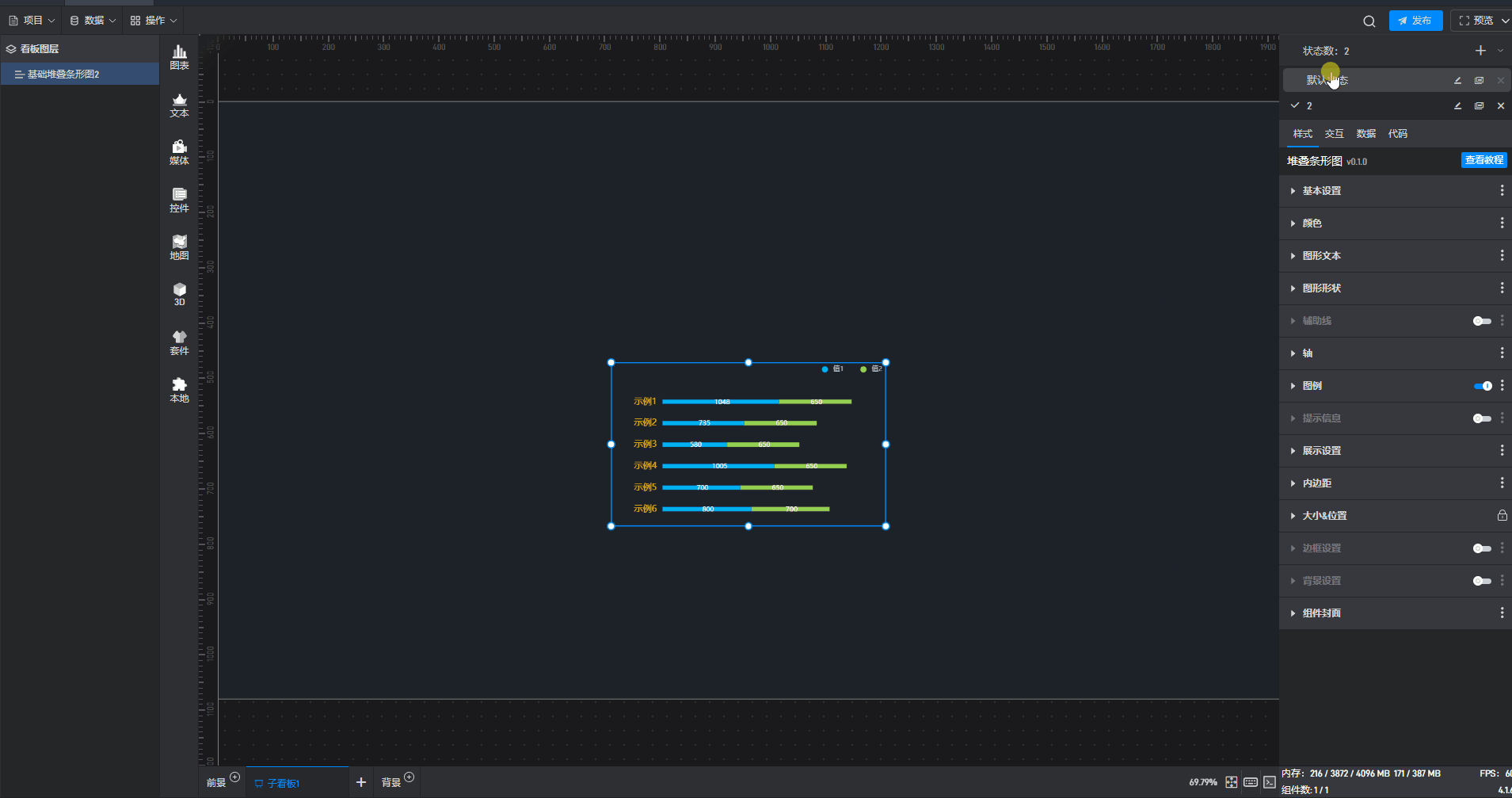Open the more options dots for 图形形状
This screenshot has width=1512, height=798.
pos(1502,288)
